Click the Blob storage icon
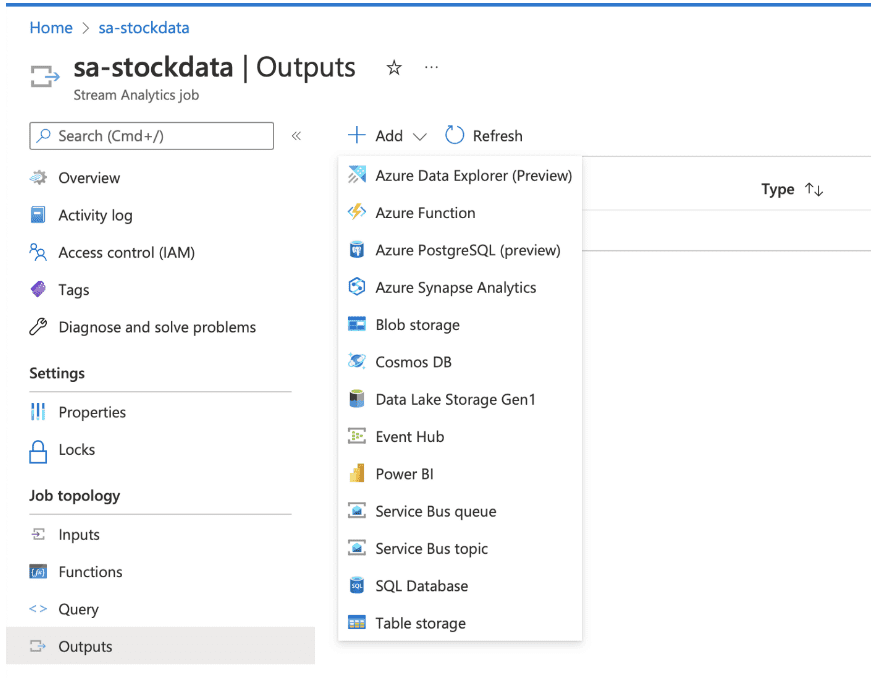The width and height of the screenshot is (886, 679). (357, 324)
